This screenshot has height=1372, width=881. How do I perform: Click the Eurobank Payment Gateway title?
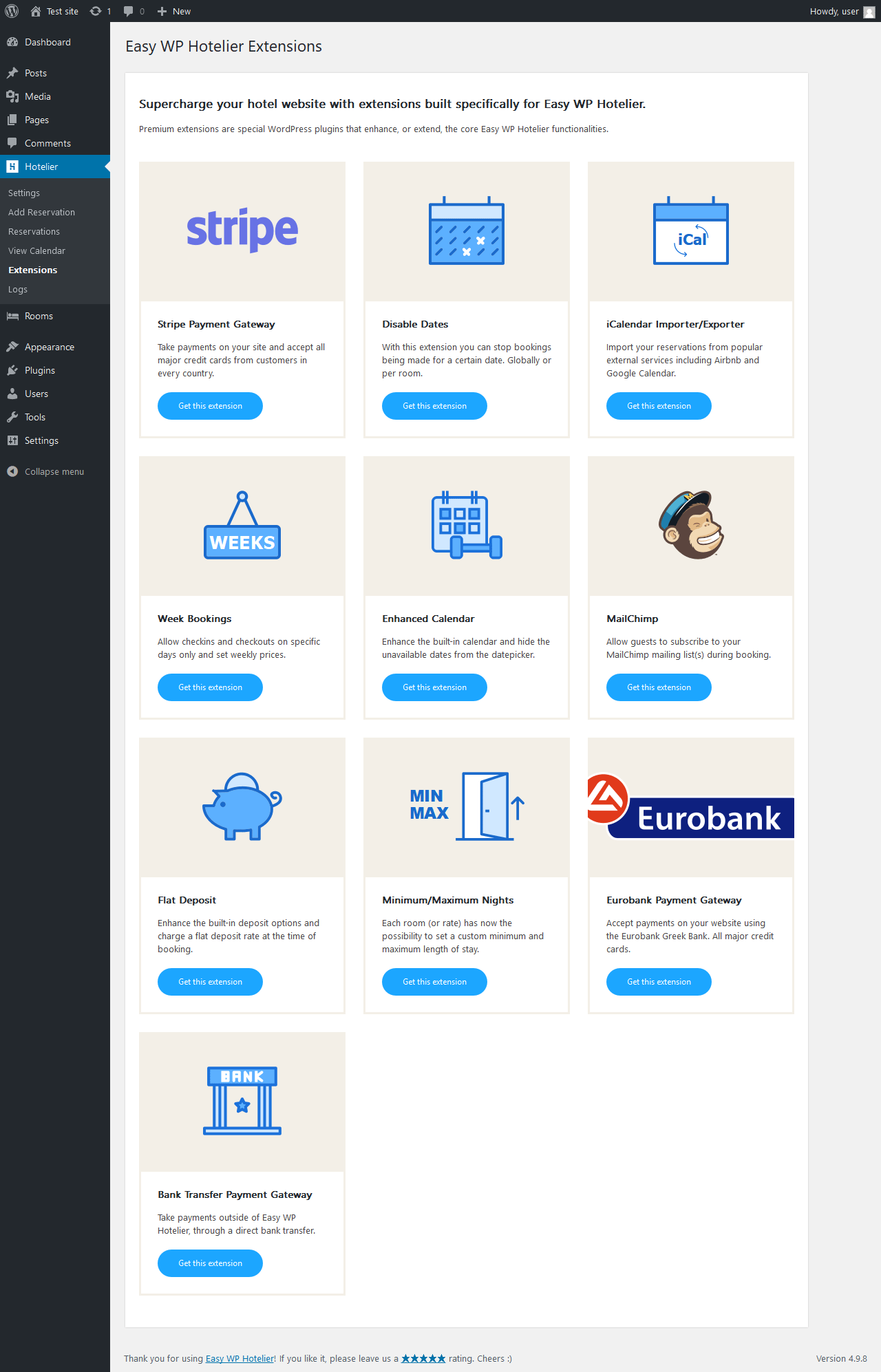674,900
